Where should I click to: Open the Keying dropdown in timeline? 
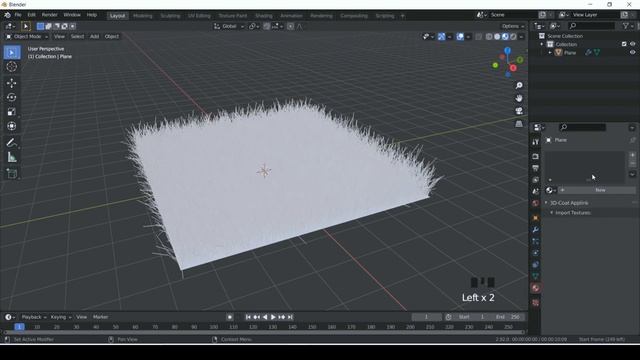point(60,317)
